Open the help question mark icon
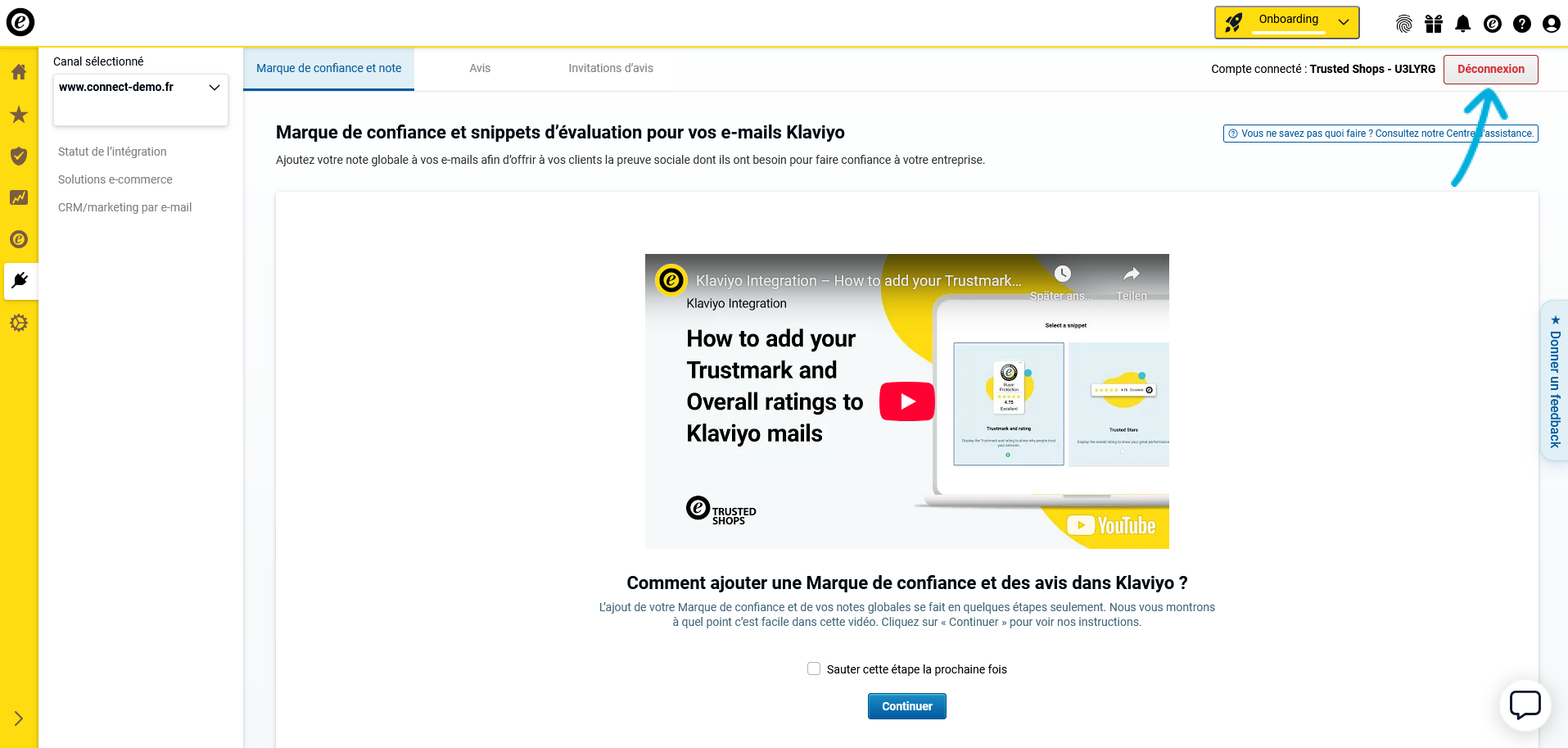The height and width of the screenshot is (748, 1568). click(1522, 24)
